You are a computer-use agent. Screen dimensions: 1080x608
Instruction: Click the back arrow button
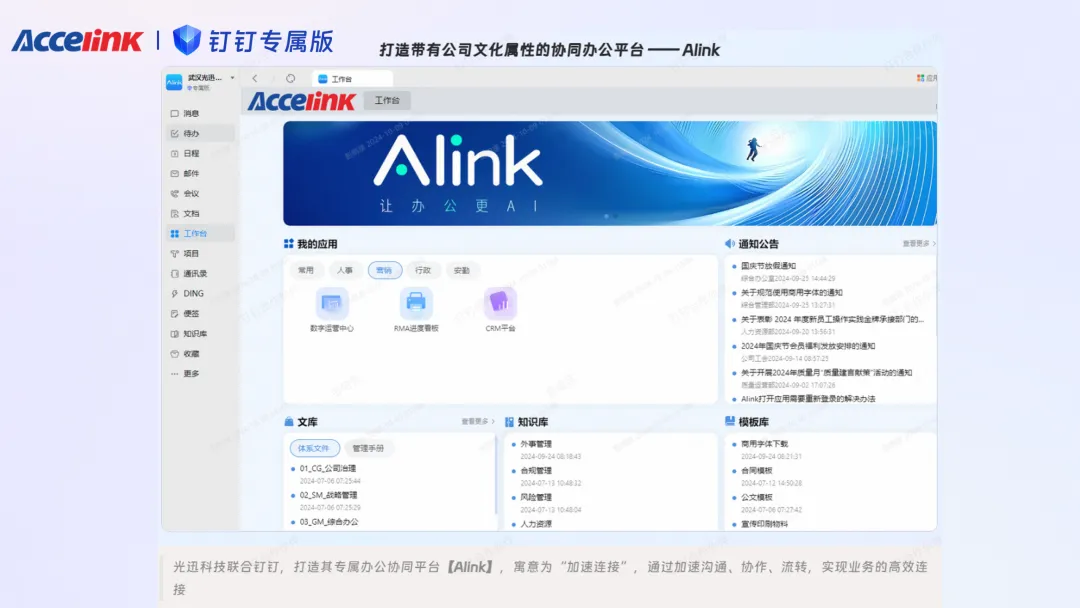tap(255, 78)
